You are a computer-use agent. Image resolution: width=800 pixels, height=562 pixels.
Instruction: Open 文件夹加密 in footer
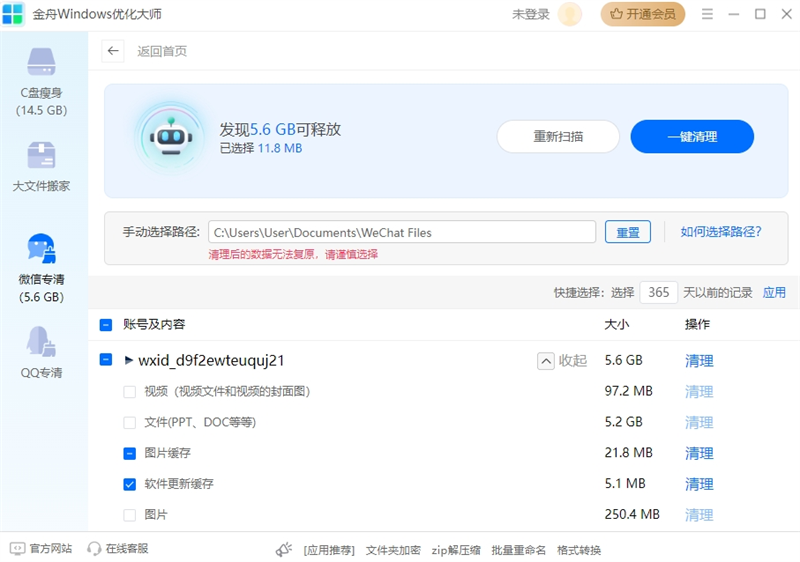tap(393, 550)
